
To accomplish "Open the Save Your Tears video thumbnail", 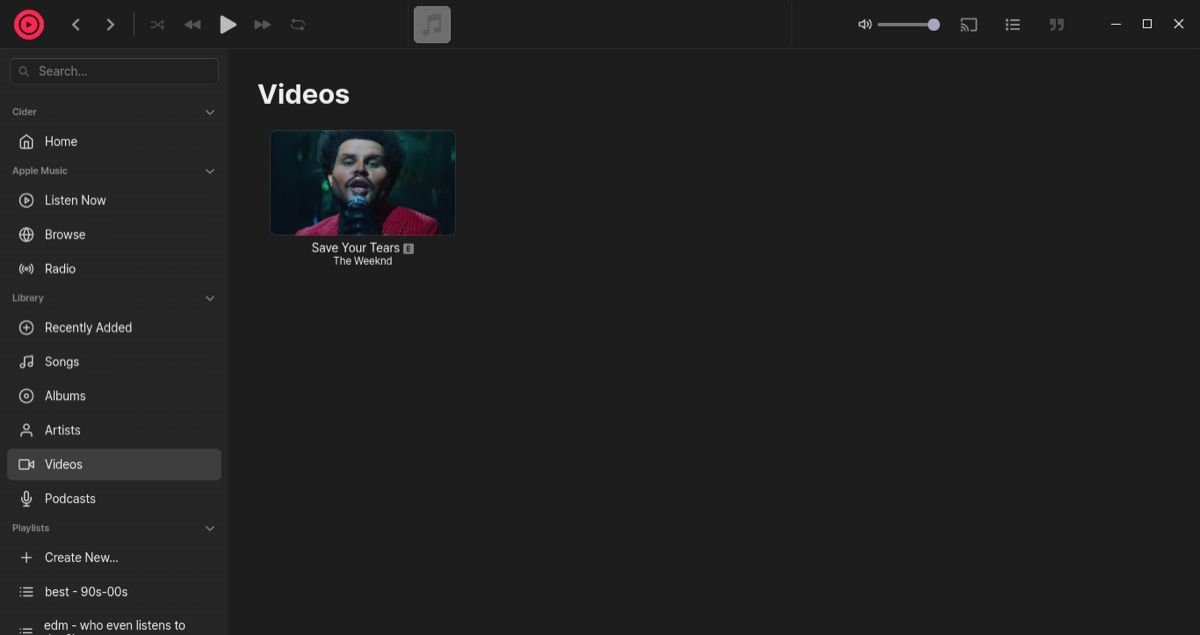I will (x=363, y=183).
